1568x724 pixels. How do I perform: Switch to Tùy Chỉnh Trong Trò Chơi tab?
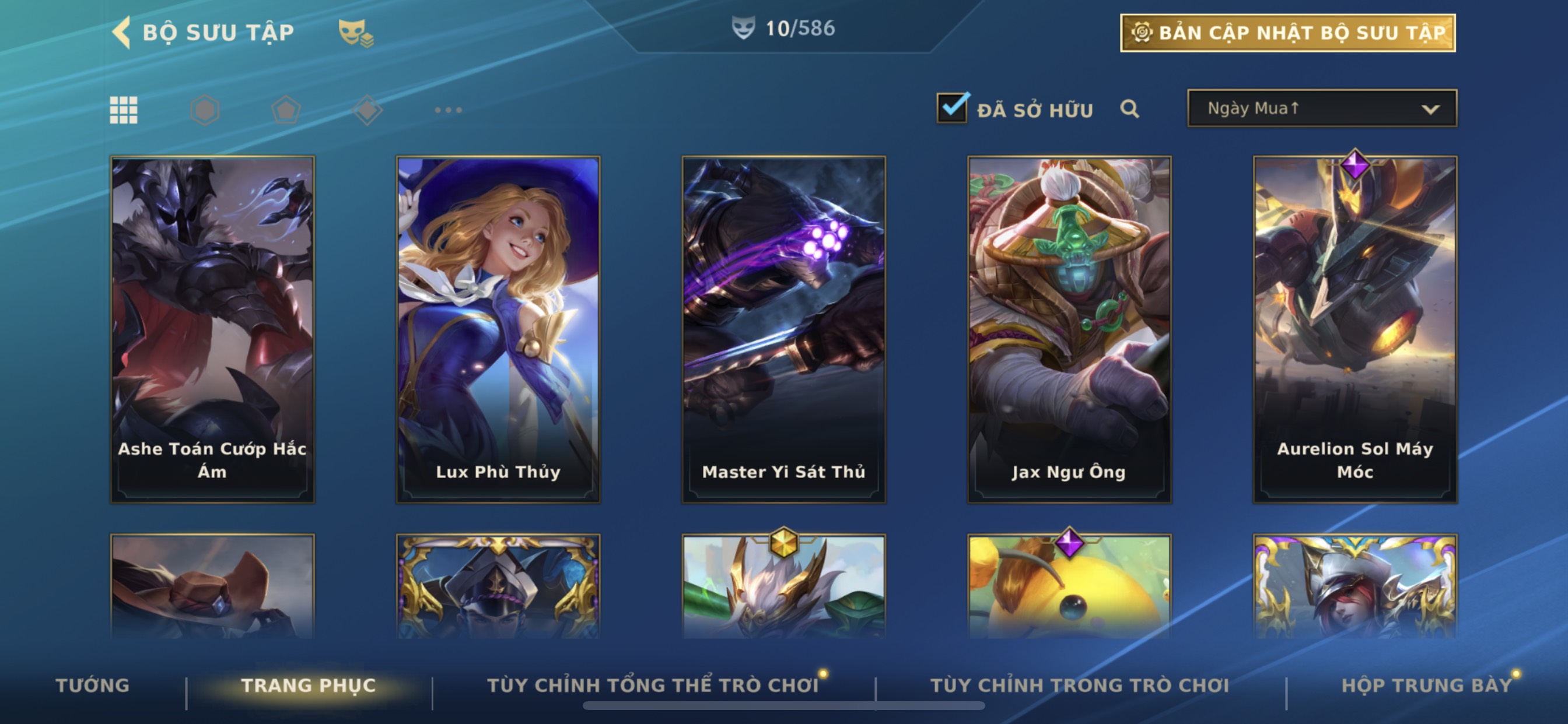point(1080,685)
